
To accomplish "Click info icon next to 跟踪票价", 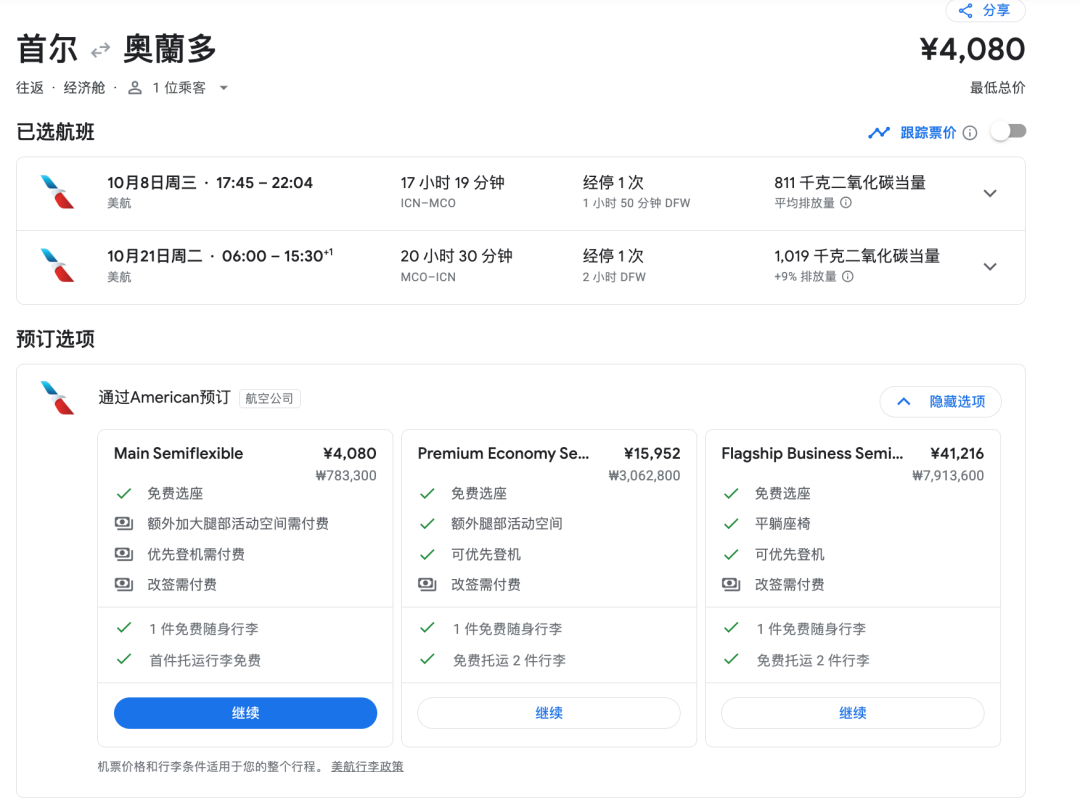I will (970, 133).
